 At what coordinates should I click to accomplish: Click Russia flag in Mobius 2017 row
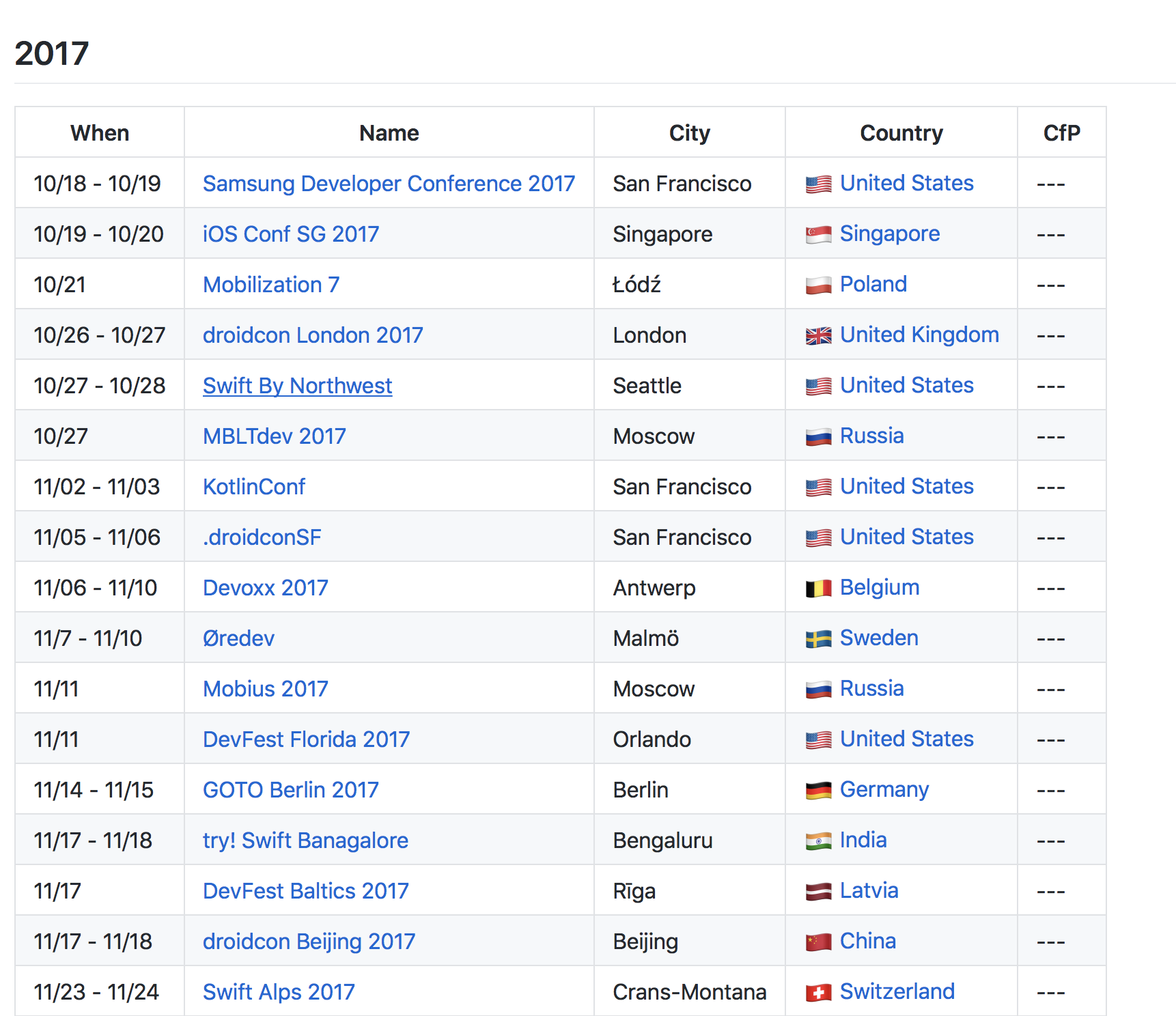pyautogui.click(x=818, y=690)
